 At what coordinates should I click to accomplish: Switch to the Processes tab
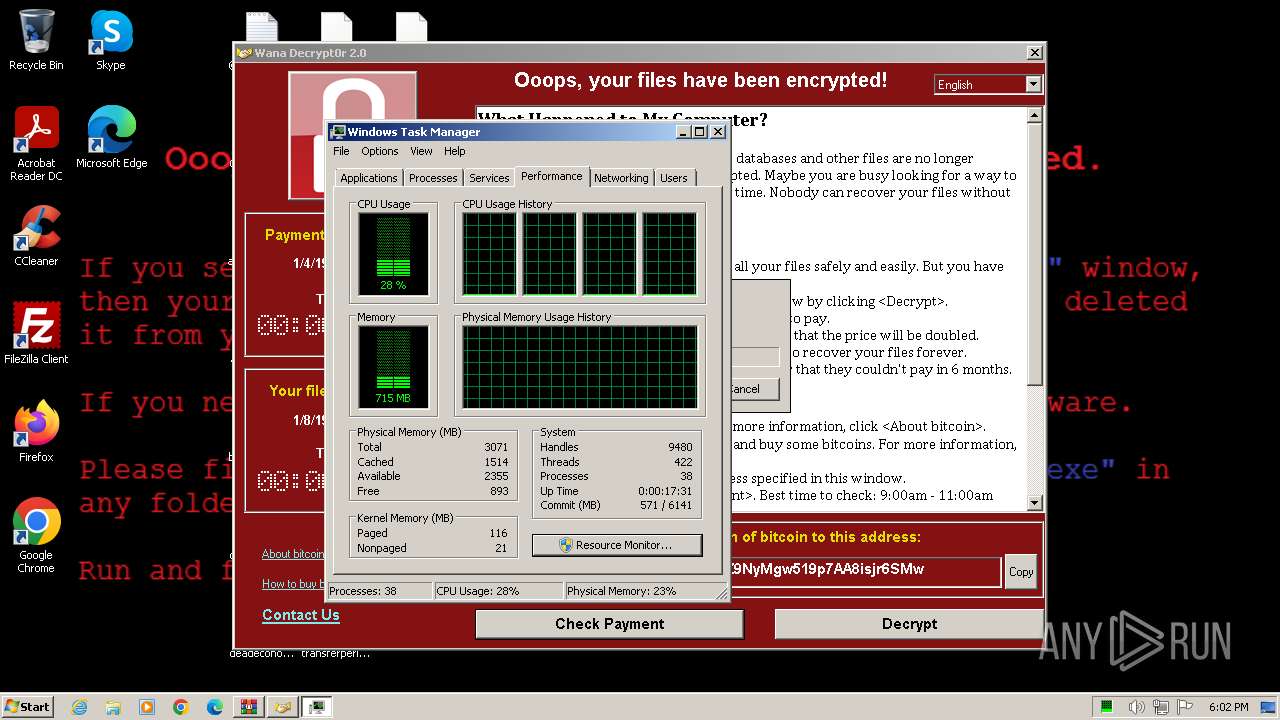click(433, 178)
